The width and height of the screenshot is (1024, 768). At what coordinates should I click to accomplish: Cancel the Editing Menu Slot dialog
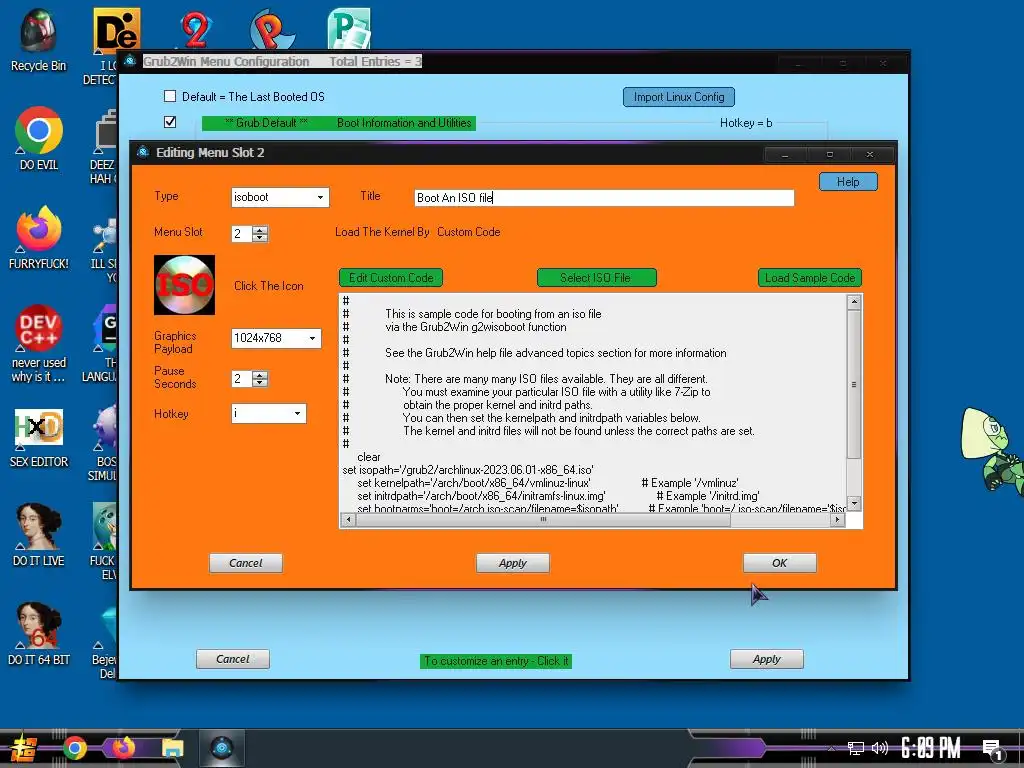click(x=246, y=563)
